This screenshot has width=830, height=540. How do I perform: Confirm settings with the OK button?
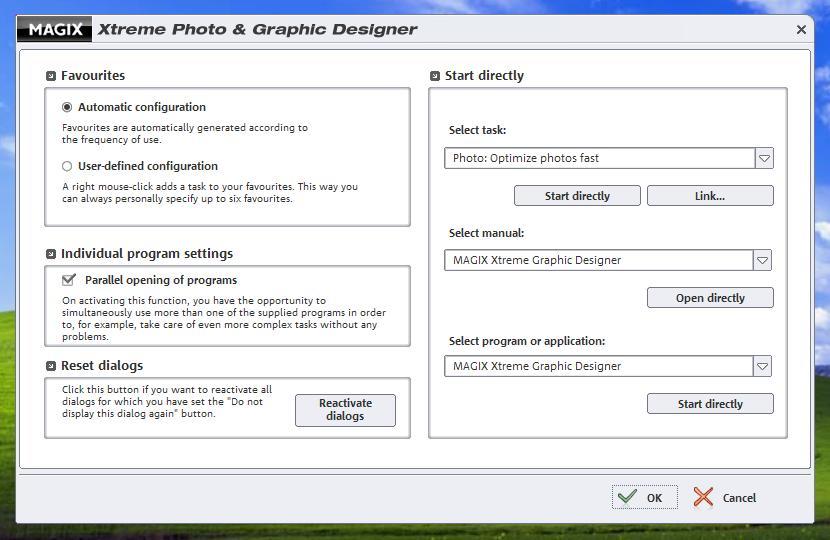click(x=645, y=497)
